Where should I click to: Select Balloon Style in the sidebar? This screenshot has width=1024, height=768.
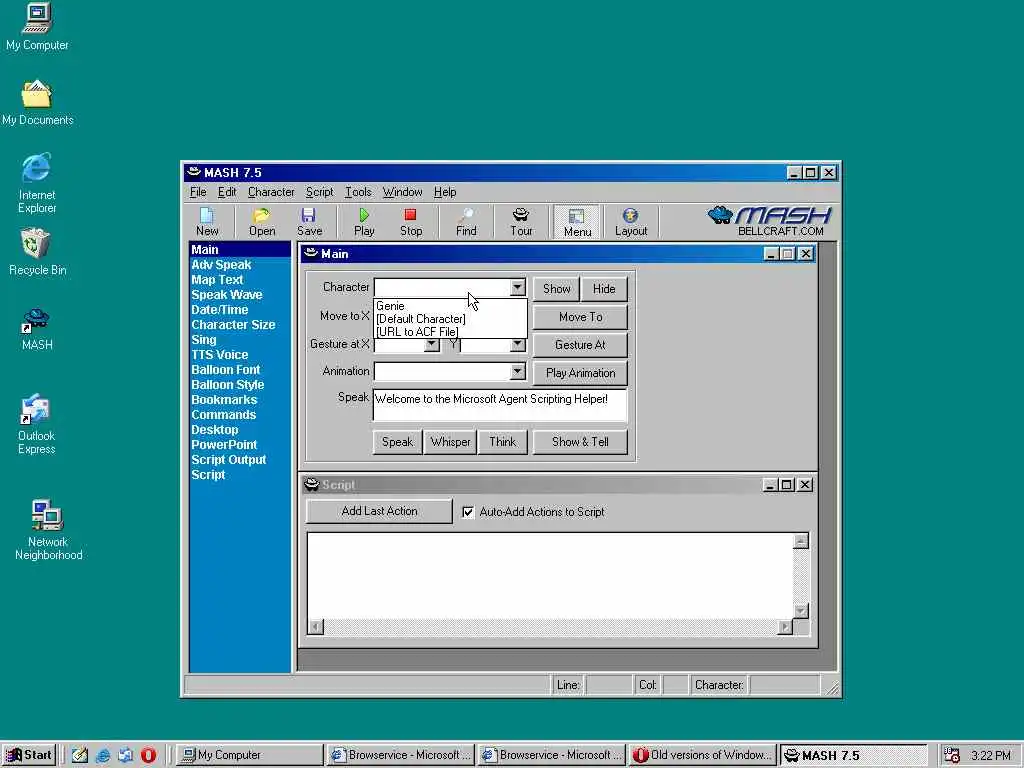pyautogui.click(x=227, y=385)
